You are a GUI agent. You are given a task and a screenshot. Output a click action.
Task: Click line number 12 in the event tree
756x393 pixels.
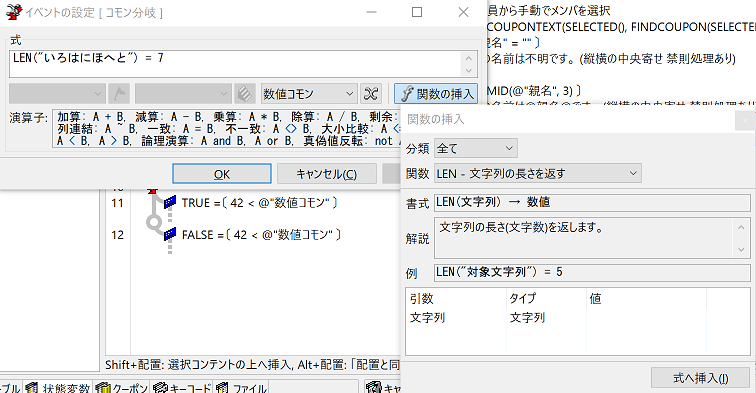pos(117,235)
